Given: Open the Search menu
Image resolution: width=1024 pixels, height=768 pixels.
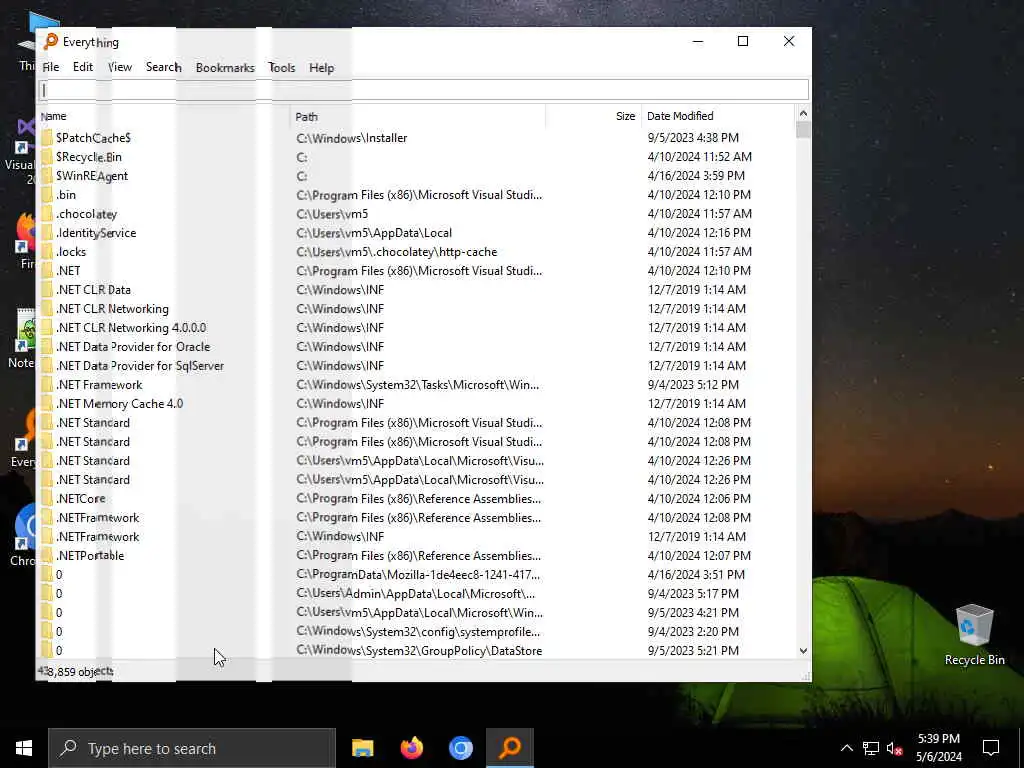Looking at the screenshot, I should [x=163, y=67].
